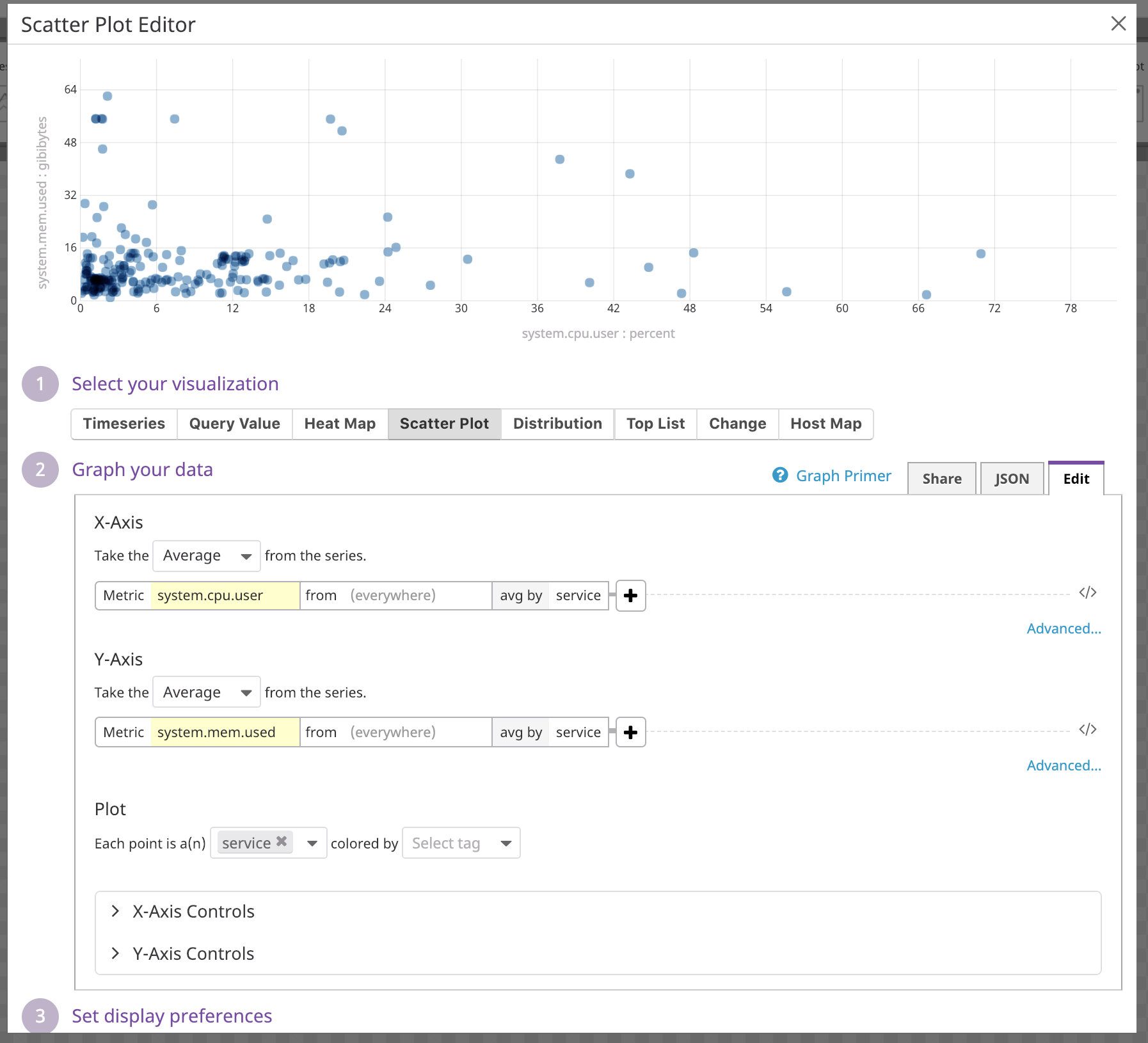Image resolution: width=1148 pixels, height=1043 pixels.
Task: Add a query to the Y-Axis
Action: tap(630, 732)
